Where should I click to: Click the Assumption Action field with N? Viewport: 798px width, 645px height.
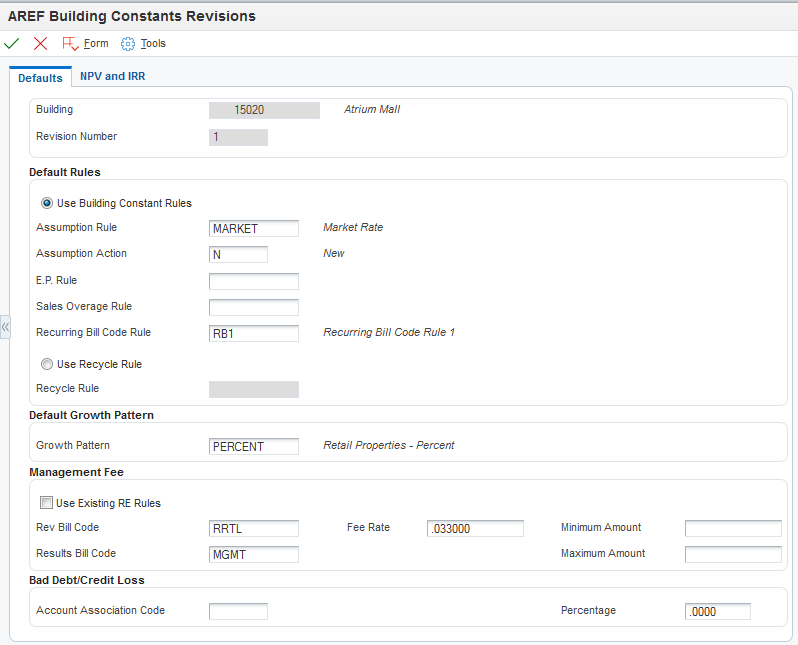tap(238, 255)
